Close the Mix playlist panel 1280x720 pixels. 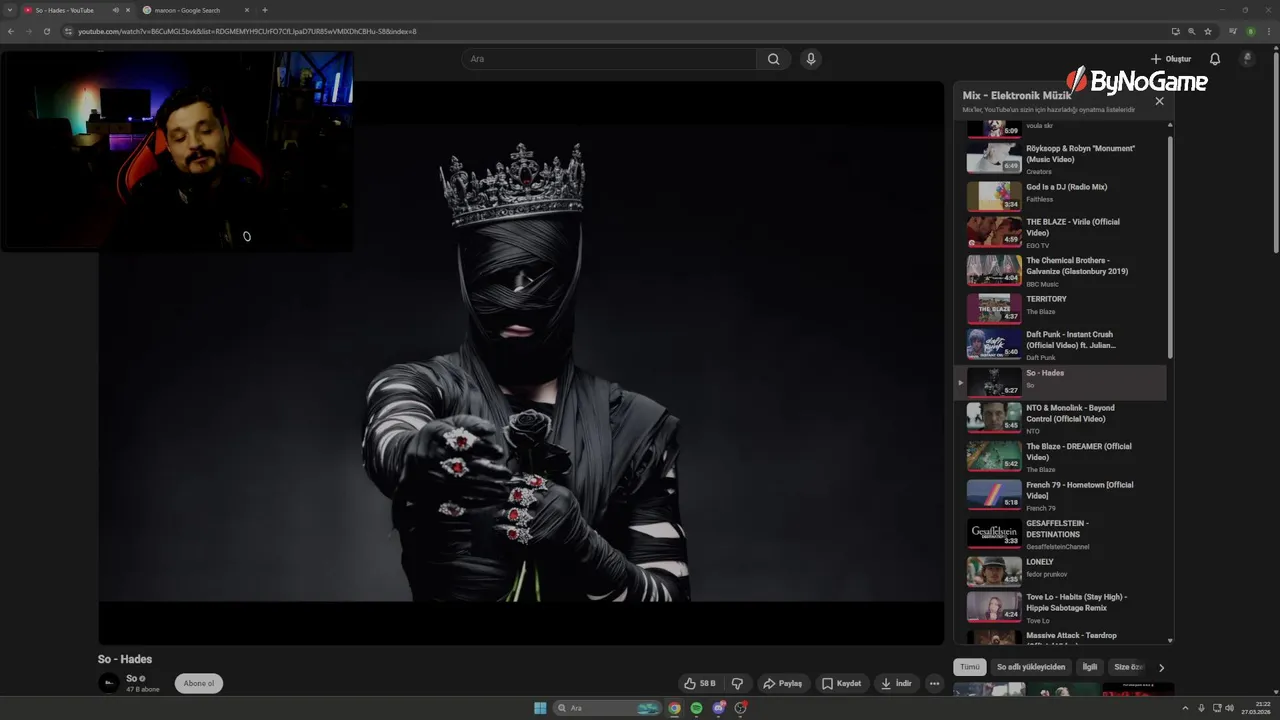(1160, 101)
